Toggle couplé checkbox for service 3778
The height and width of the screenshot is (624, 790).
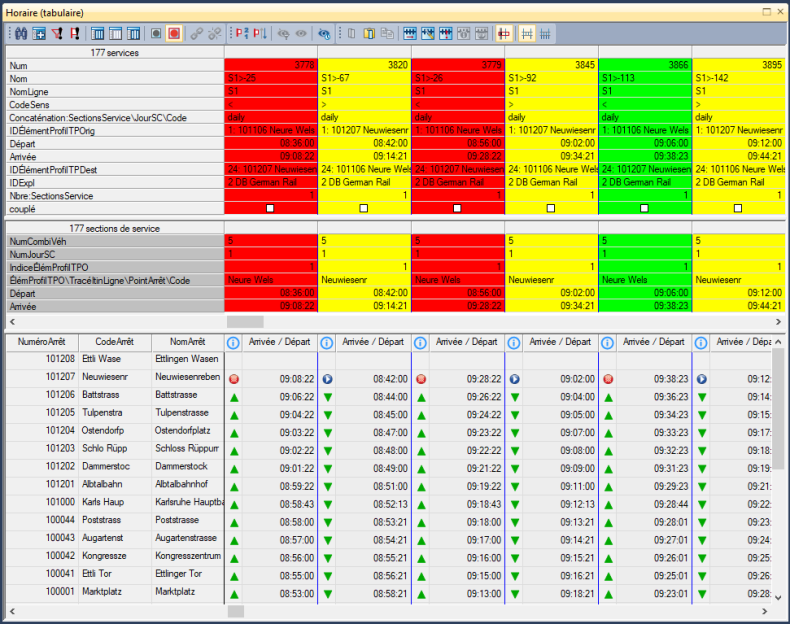click(x=269, y=208)
